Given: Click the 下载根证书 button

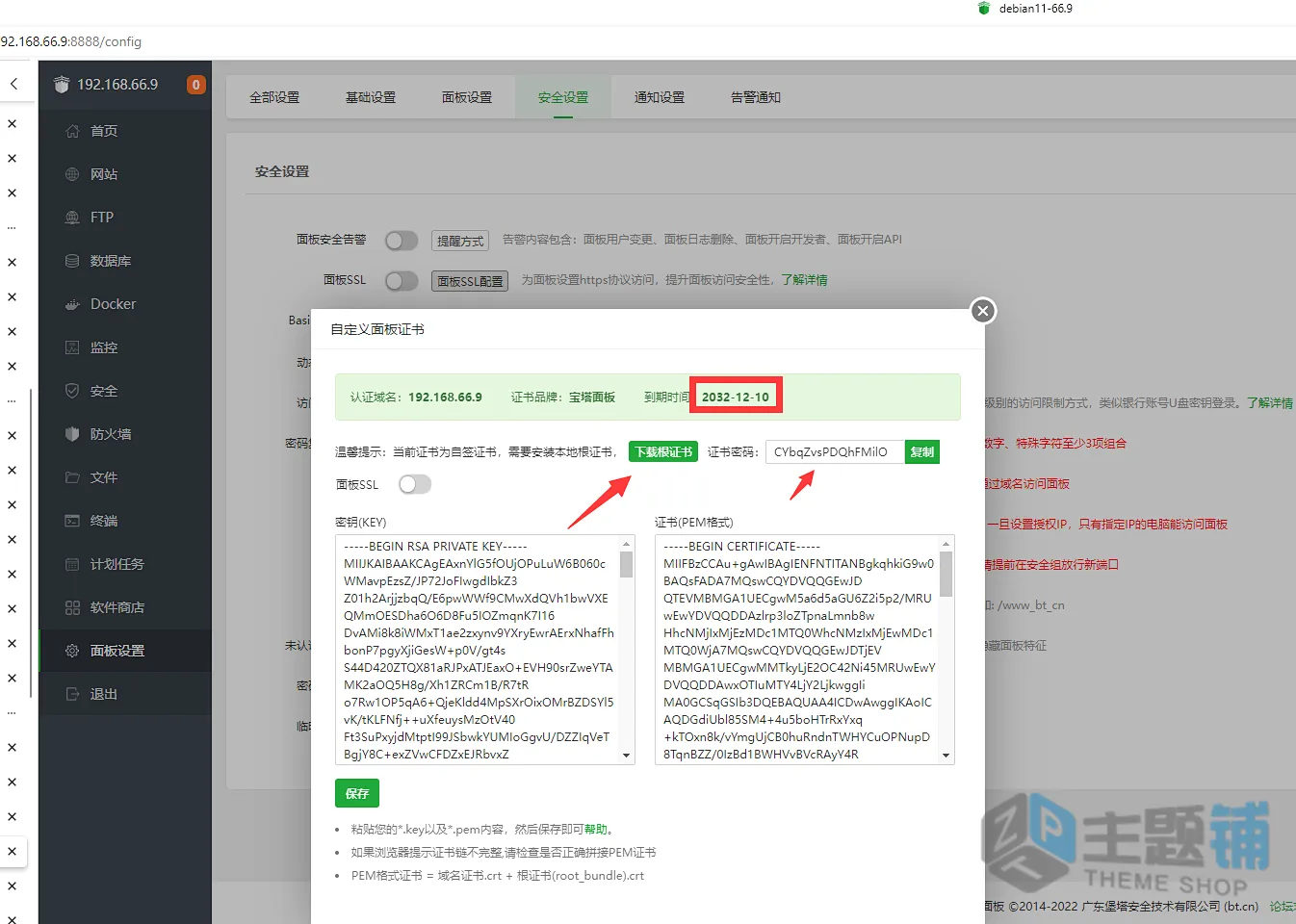Looking at the screenshot, I should coord(662,451).
